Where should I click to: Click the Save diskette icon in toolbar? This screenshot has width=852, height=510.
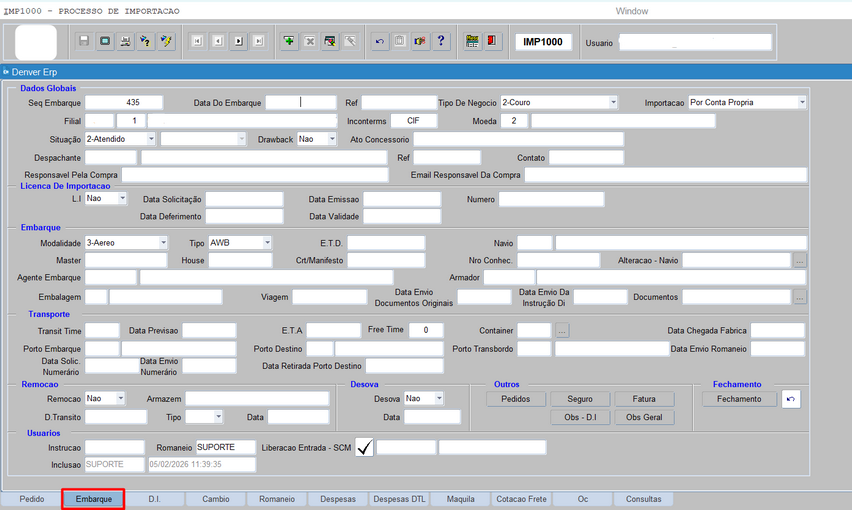(x=84, y=41)
